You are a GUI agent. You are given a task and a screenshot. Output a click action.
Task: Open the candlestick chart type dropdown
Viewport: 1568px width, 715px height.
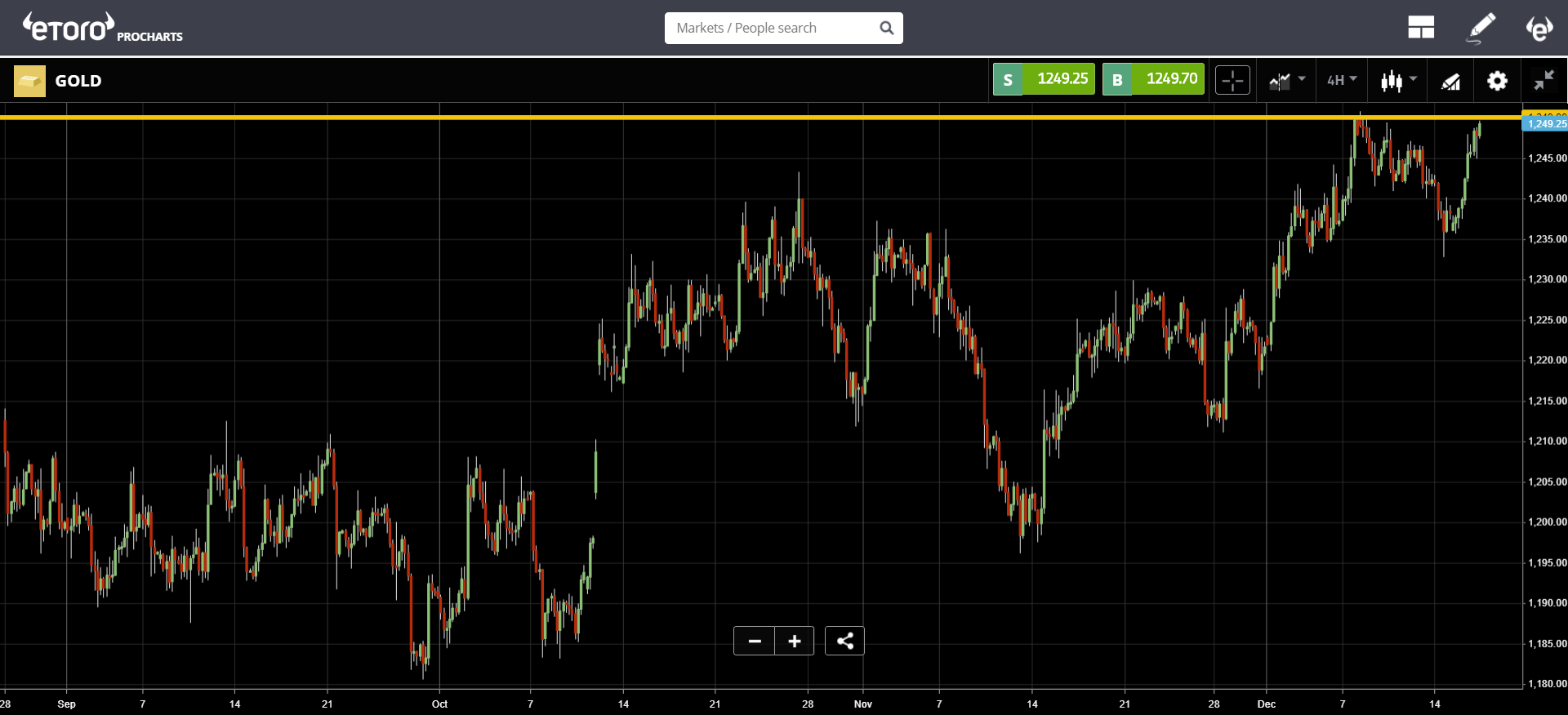tap(1399, 80)
